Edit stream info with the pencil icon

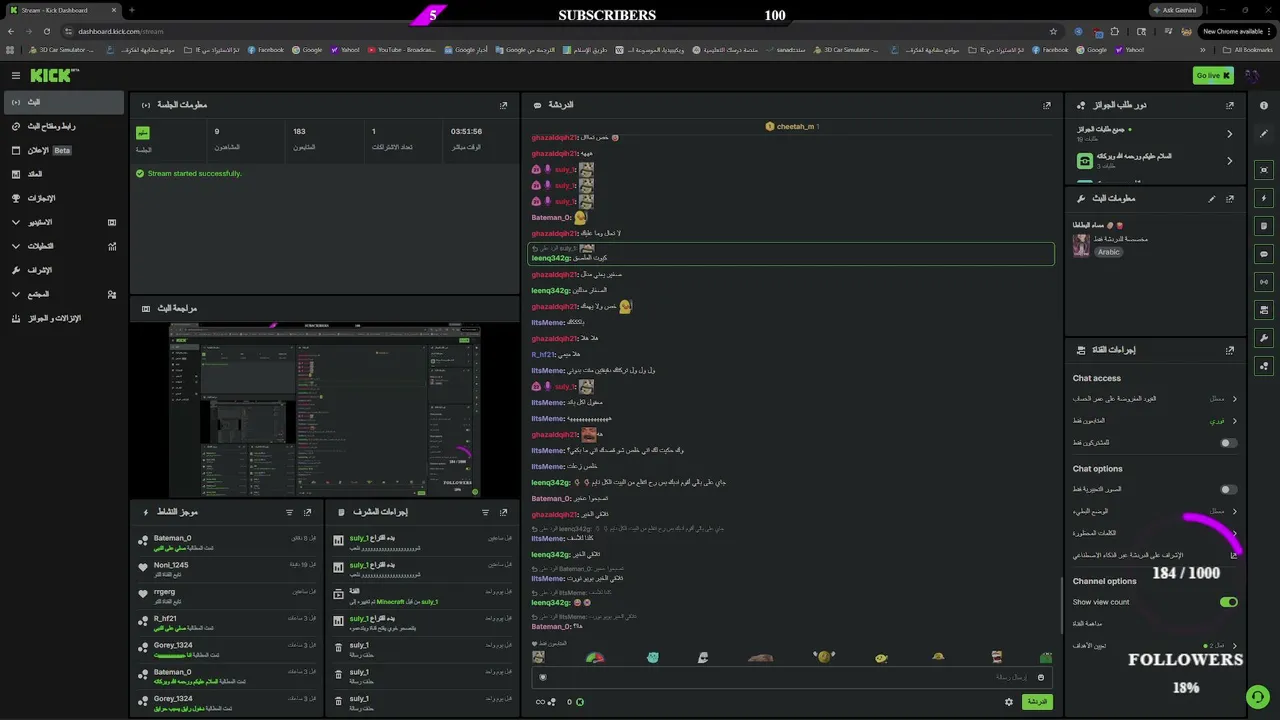(1212, 198)
